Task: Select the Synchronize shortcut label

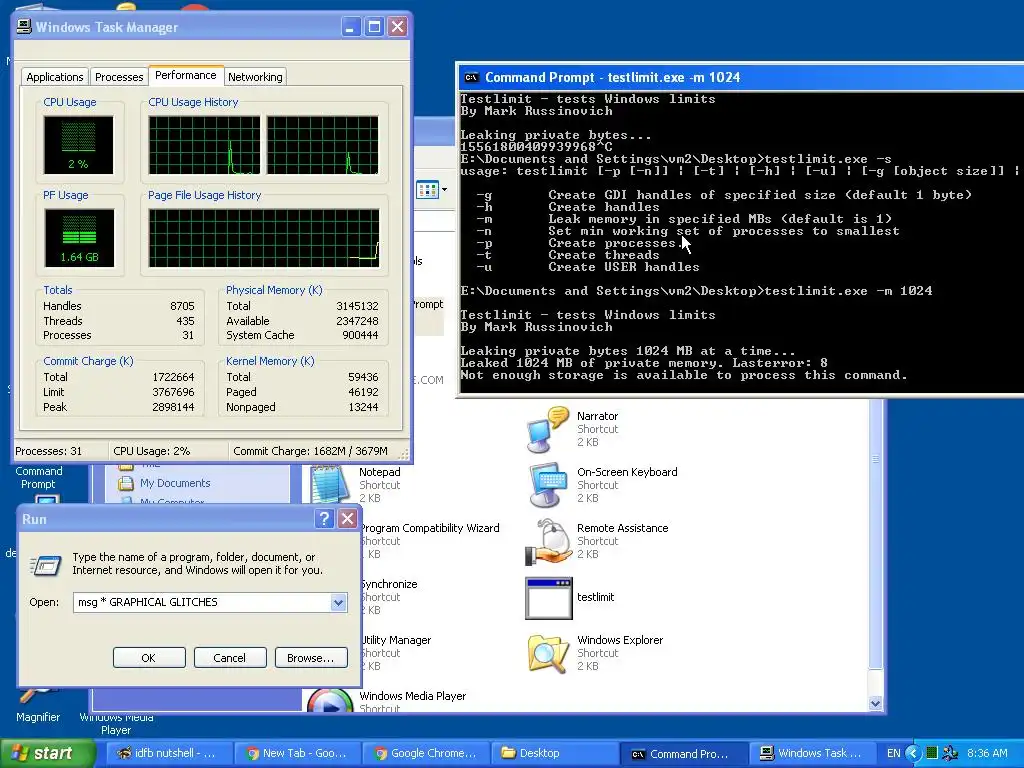Action: point(389,584)
